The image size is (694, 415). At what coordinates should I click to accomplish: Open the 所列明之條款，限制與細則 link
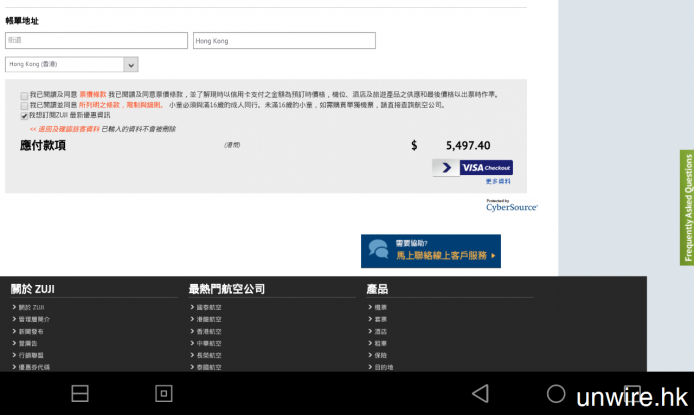[120, 105]
